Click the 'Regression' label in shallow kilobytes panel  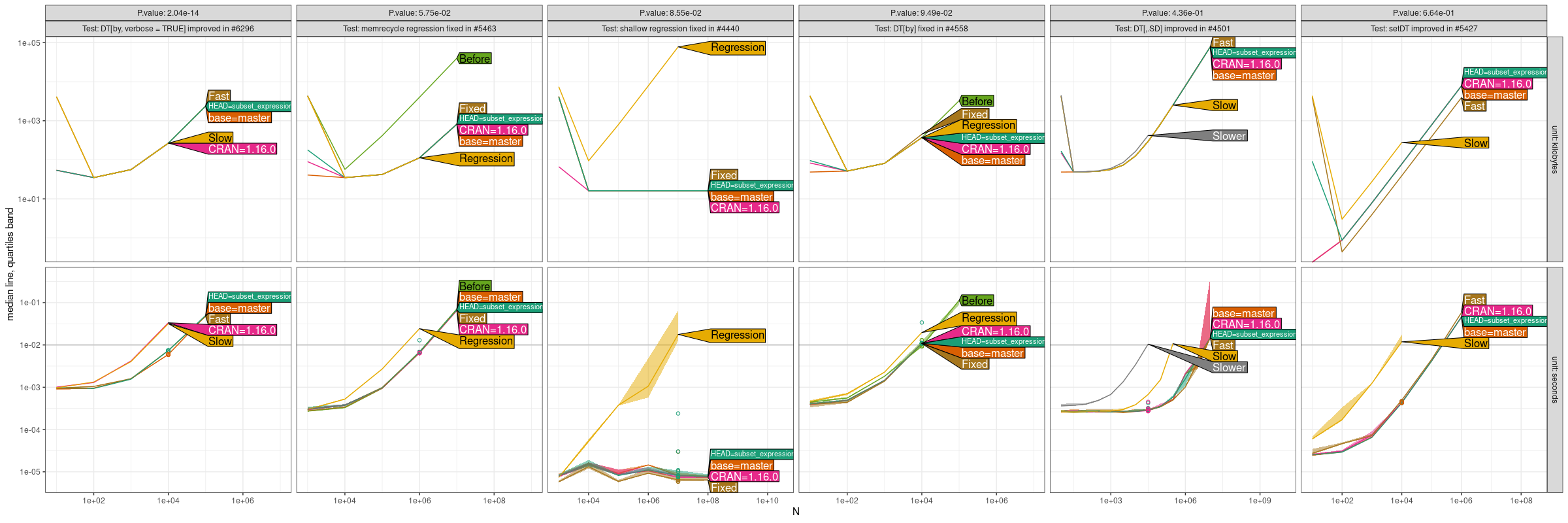738,48
